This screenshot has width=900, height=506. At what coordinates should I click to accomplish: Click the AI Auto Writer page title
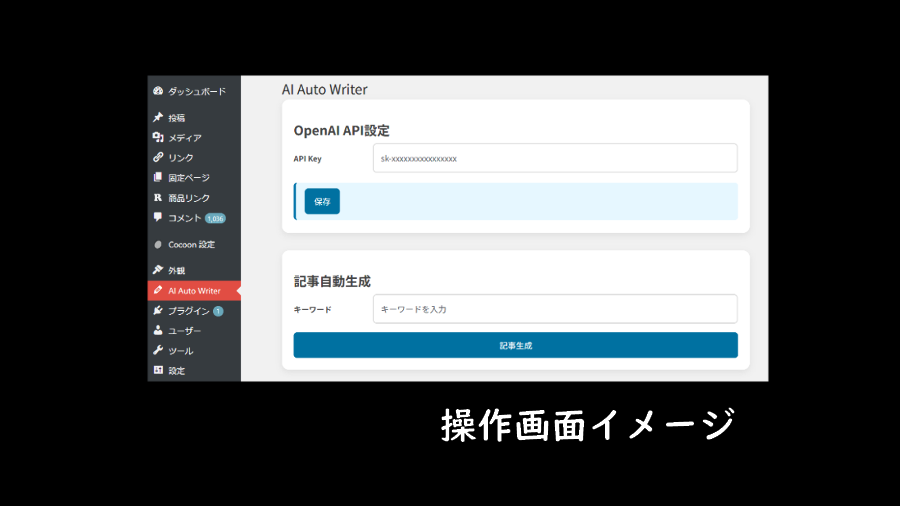(x=324, y=89)
